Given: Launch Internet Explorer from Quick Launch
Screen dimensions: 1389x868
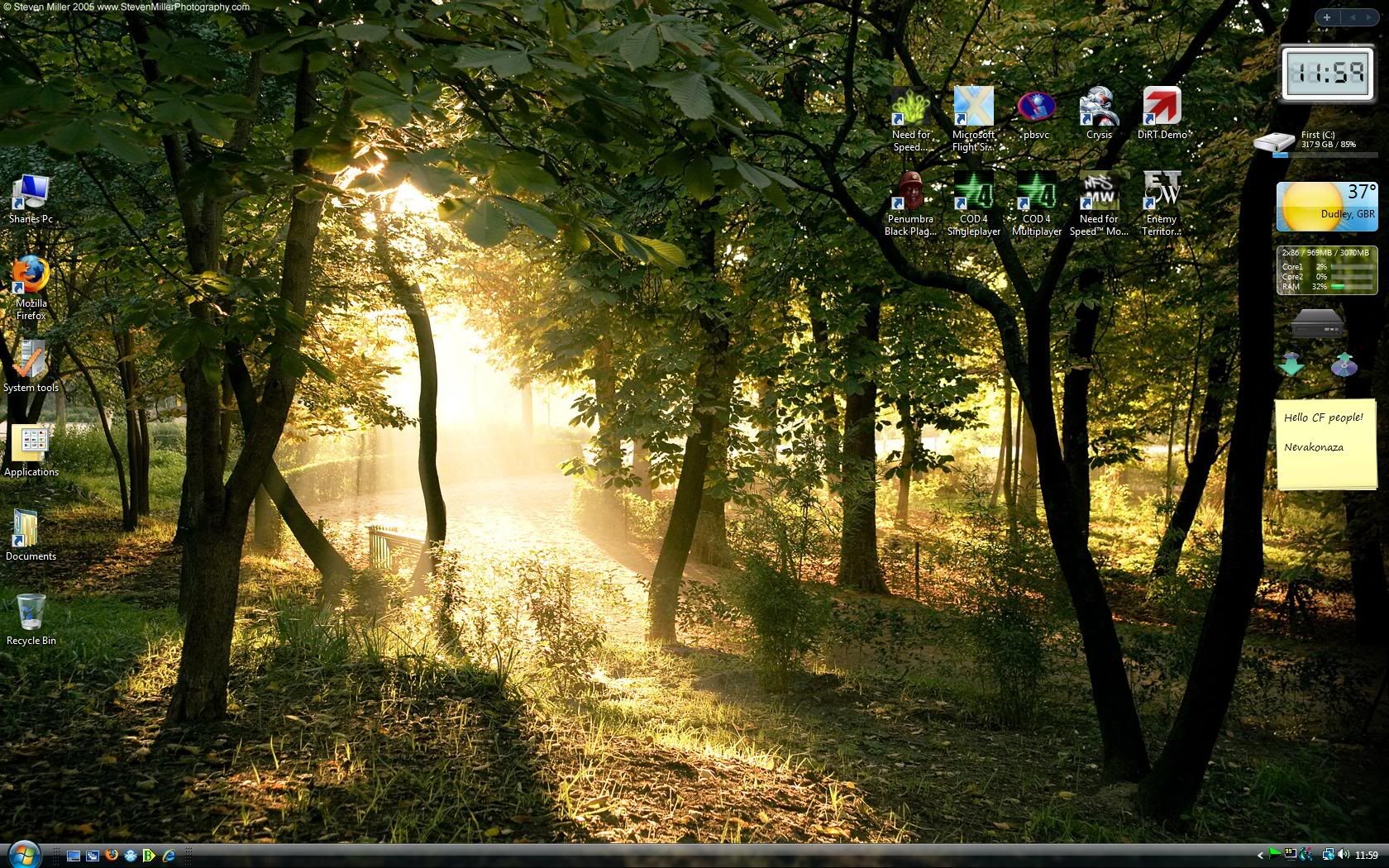Looking at the screenshot, I should 169,856.
